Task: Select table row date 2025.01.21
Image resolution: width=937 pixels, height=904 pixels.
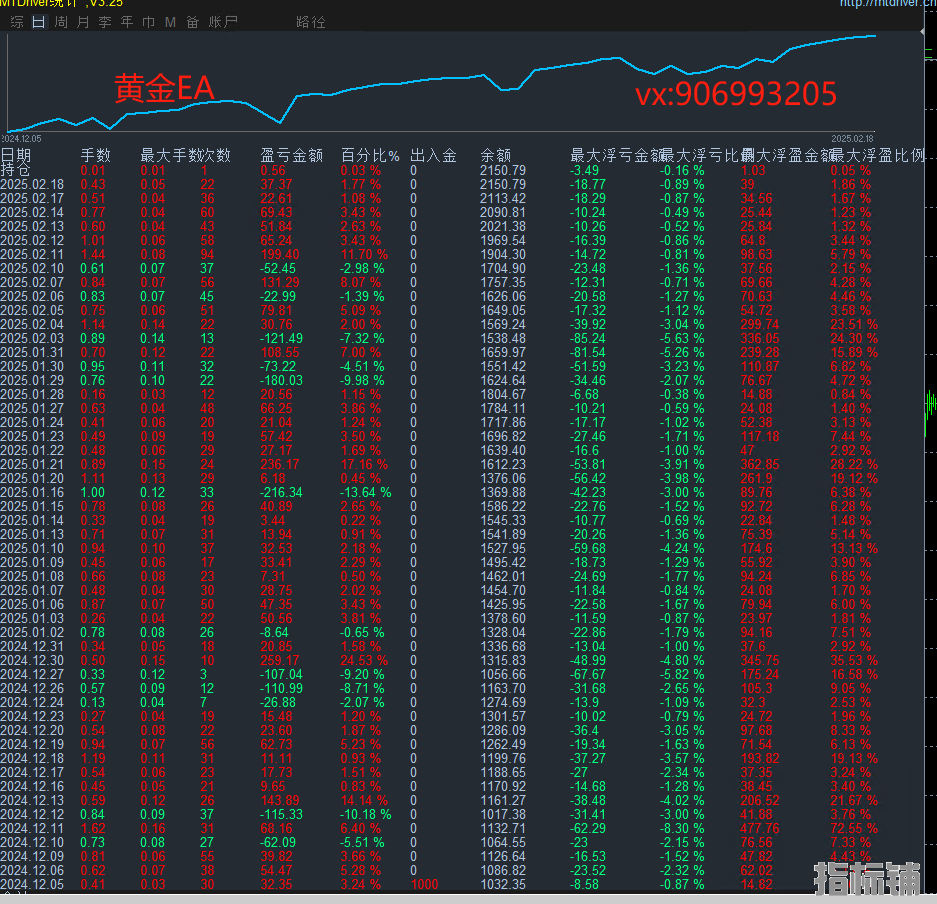Action: tap(32, 464)
